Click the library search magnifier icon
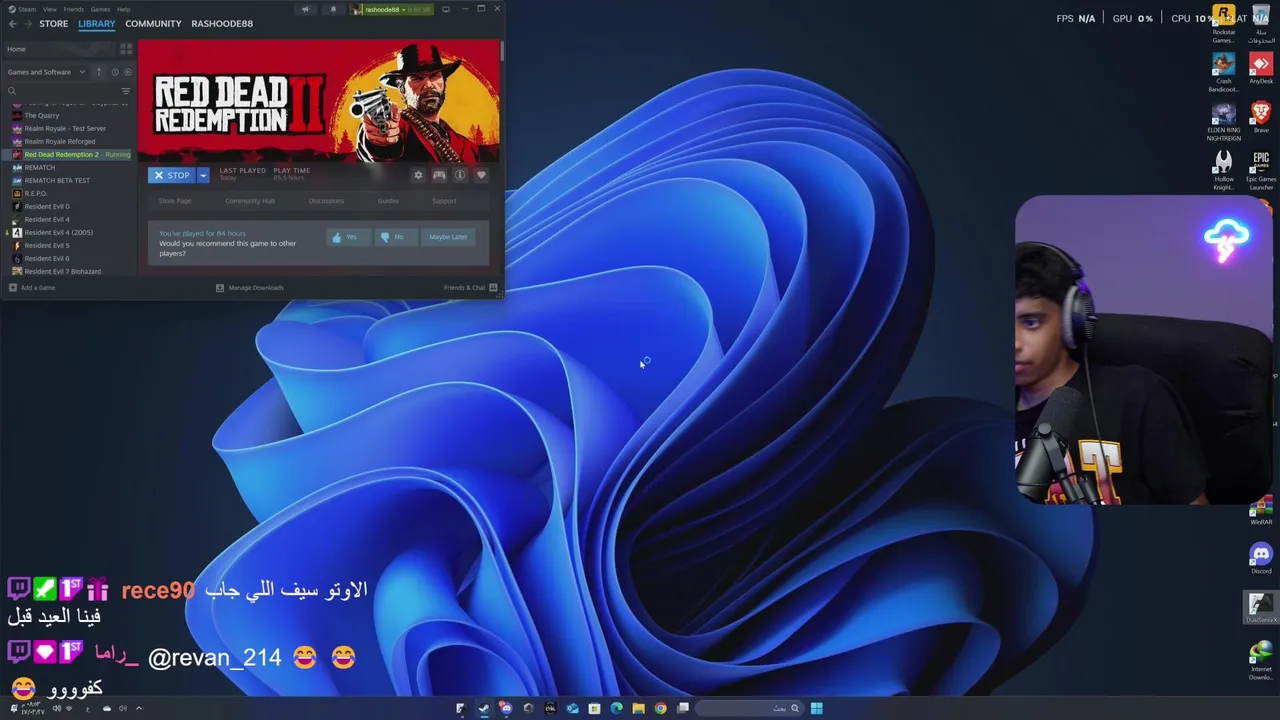Viewport: 1280px width, 720px height. coord(12,91)
